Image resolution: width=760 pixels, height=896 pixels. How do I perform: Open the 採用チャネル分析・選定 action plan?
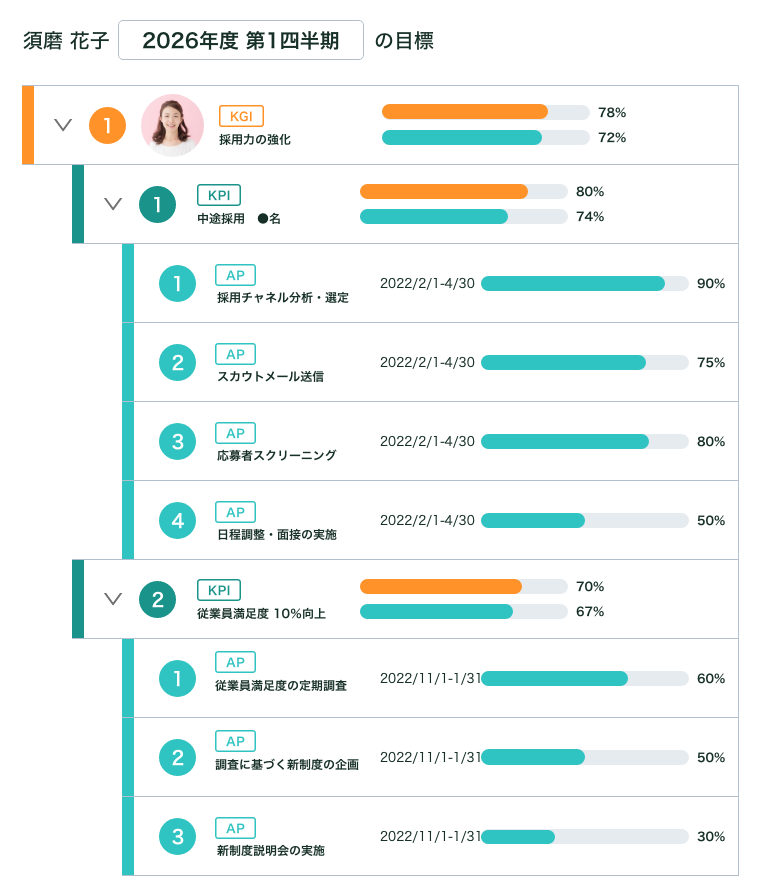point(282,298)
